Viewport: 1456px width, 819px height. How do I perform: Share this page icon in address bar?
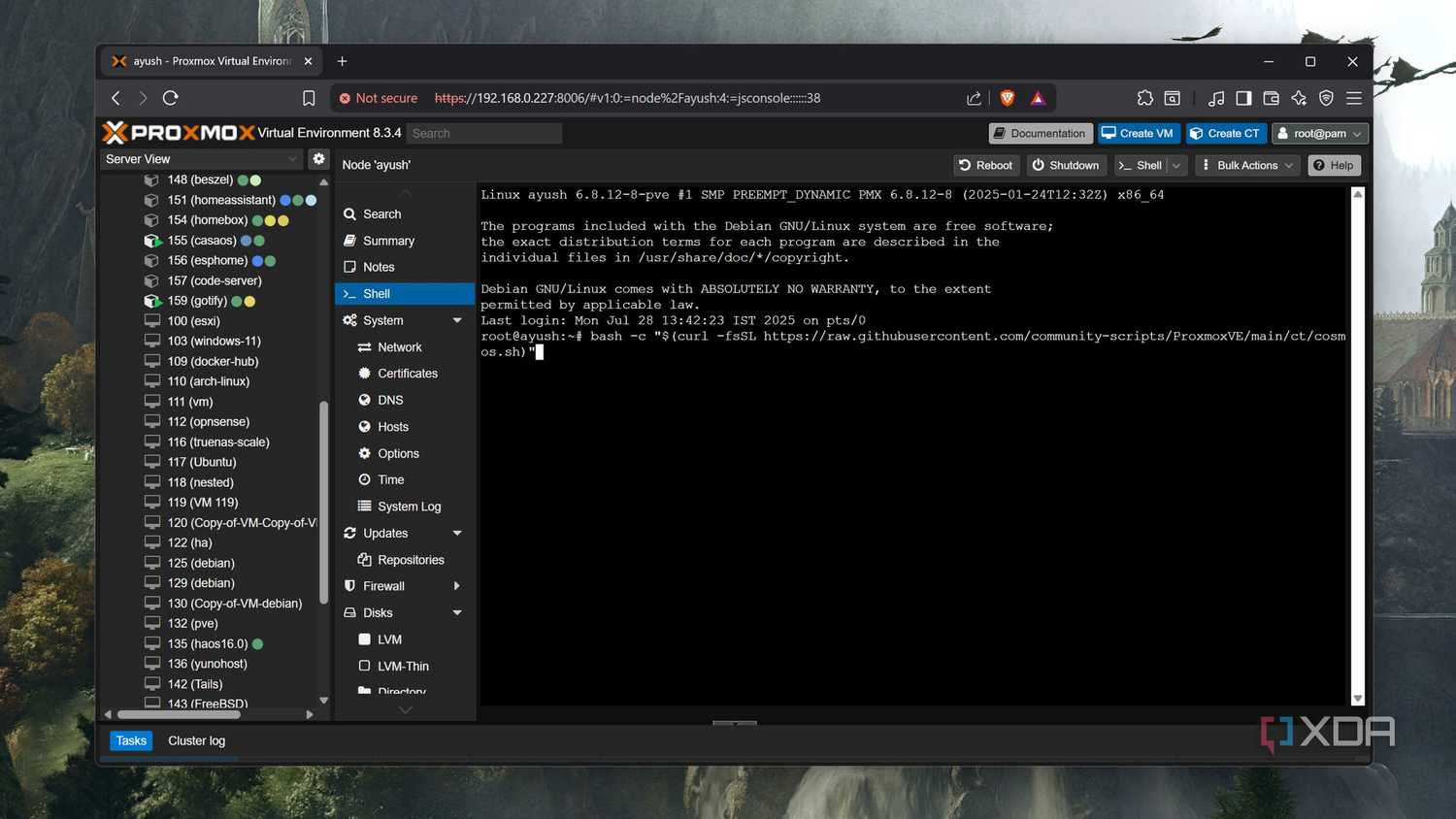coord(974,98)
